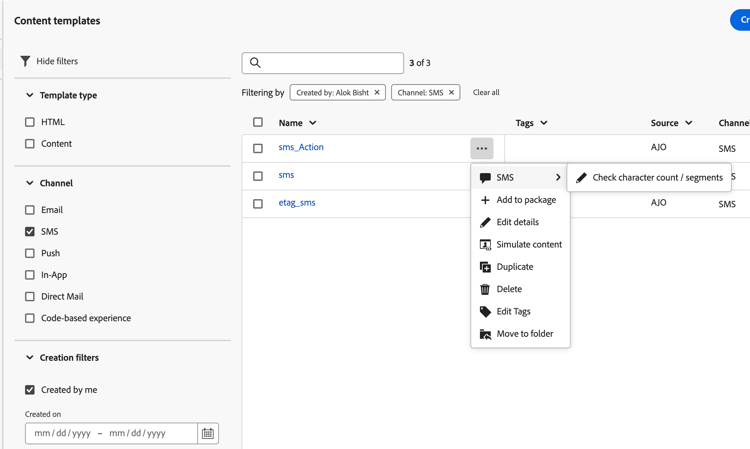The height and width of the screenshot is (449, 750).
Task: Click the Created on end date field
Action: coord(137,433)
